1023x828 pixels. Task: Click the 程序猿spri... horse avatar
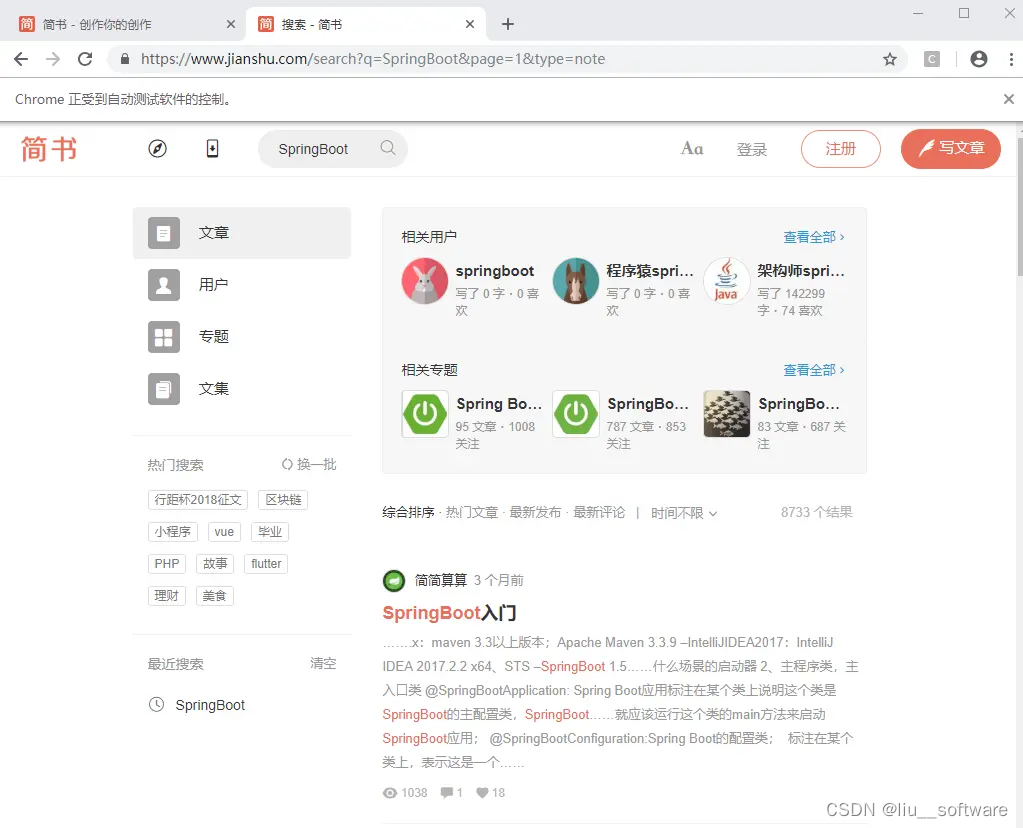point(575,281)
